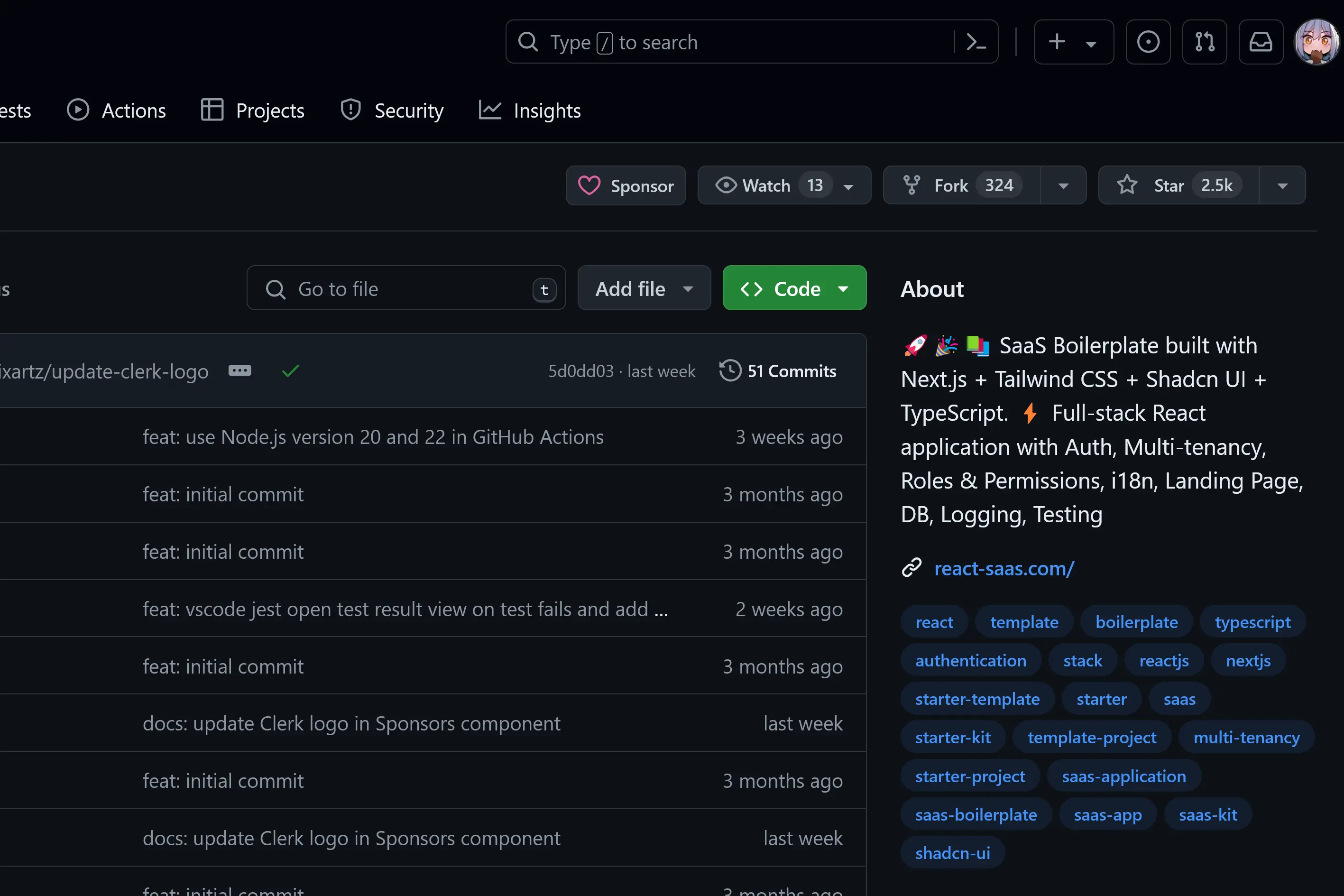Screen dimensions: 1344x896
Task: Click the green check commit status icon
Action: (290, 371)
